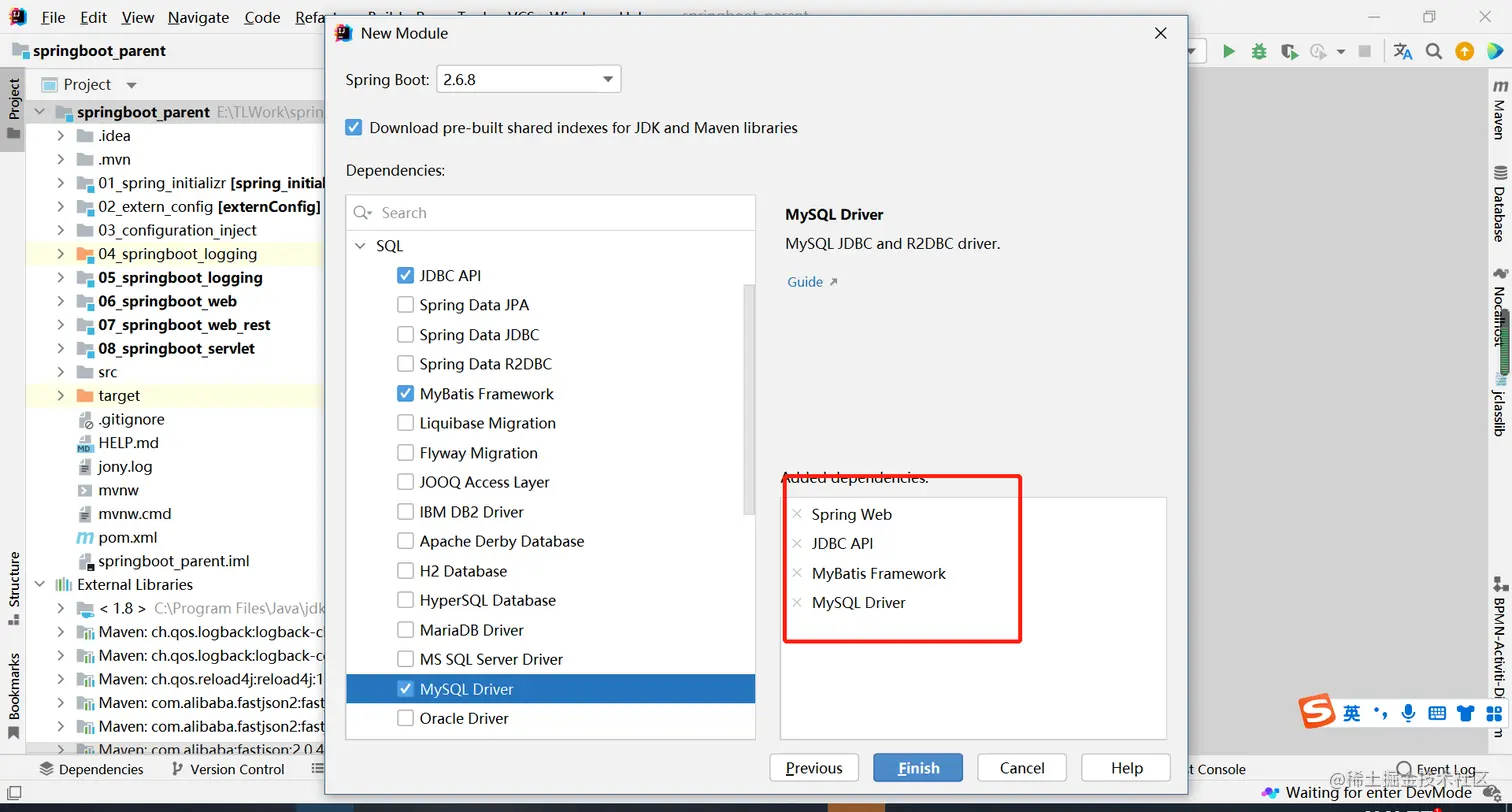
Task: Check the Spring Data R2DBC dependency
Action: pos(405,364)
